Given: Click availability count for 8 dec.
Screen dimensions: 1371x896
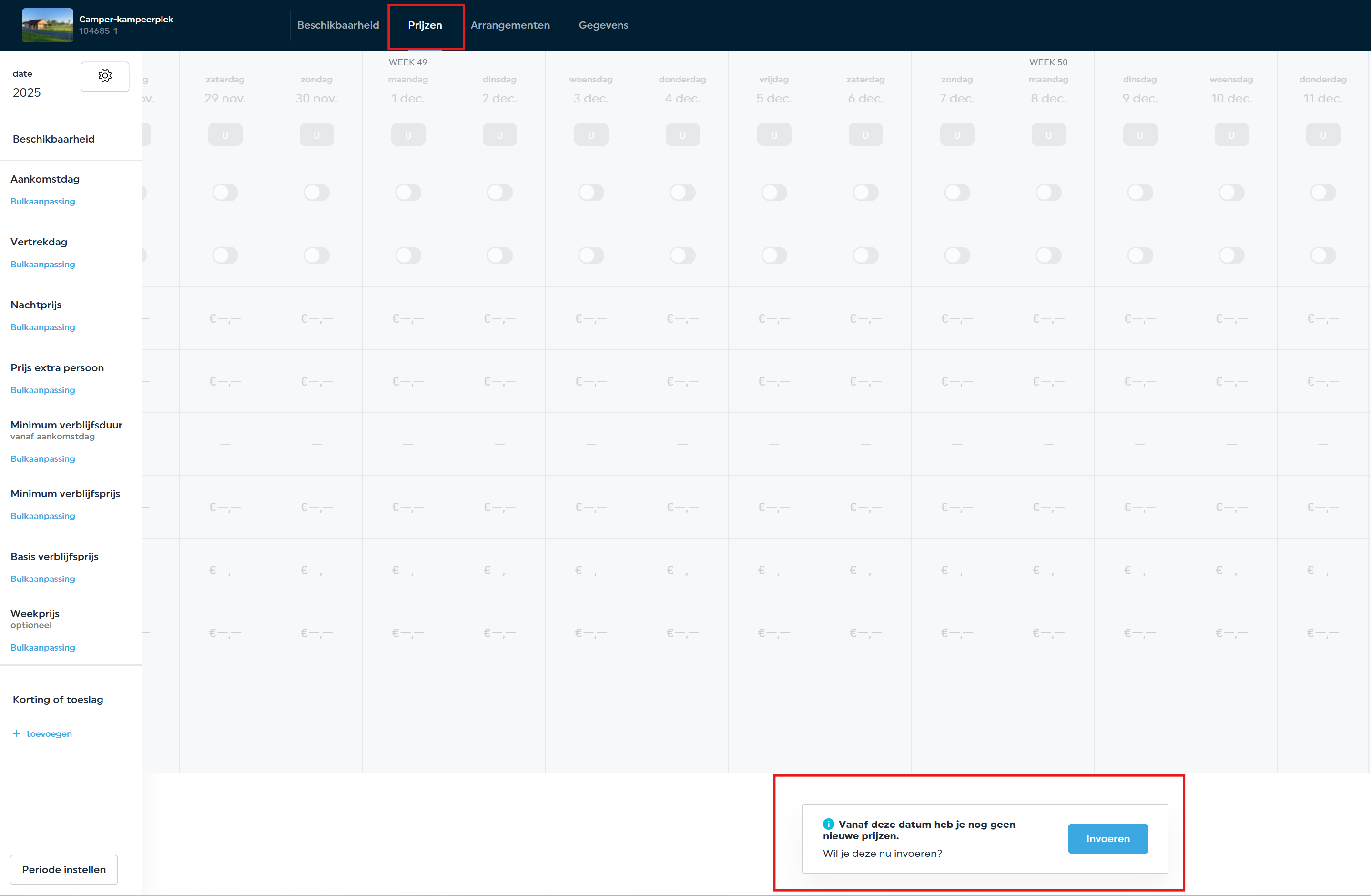Looking at the screenshot, I should tap(1048, 135).
